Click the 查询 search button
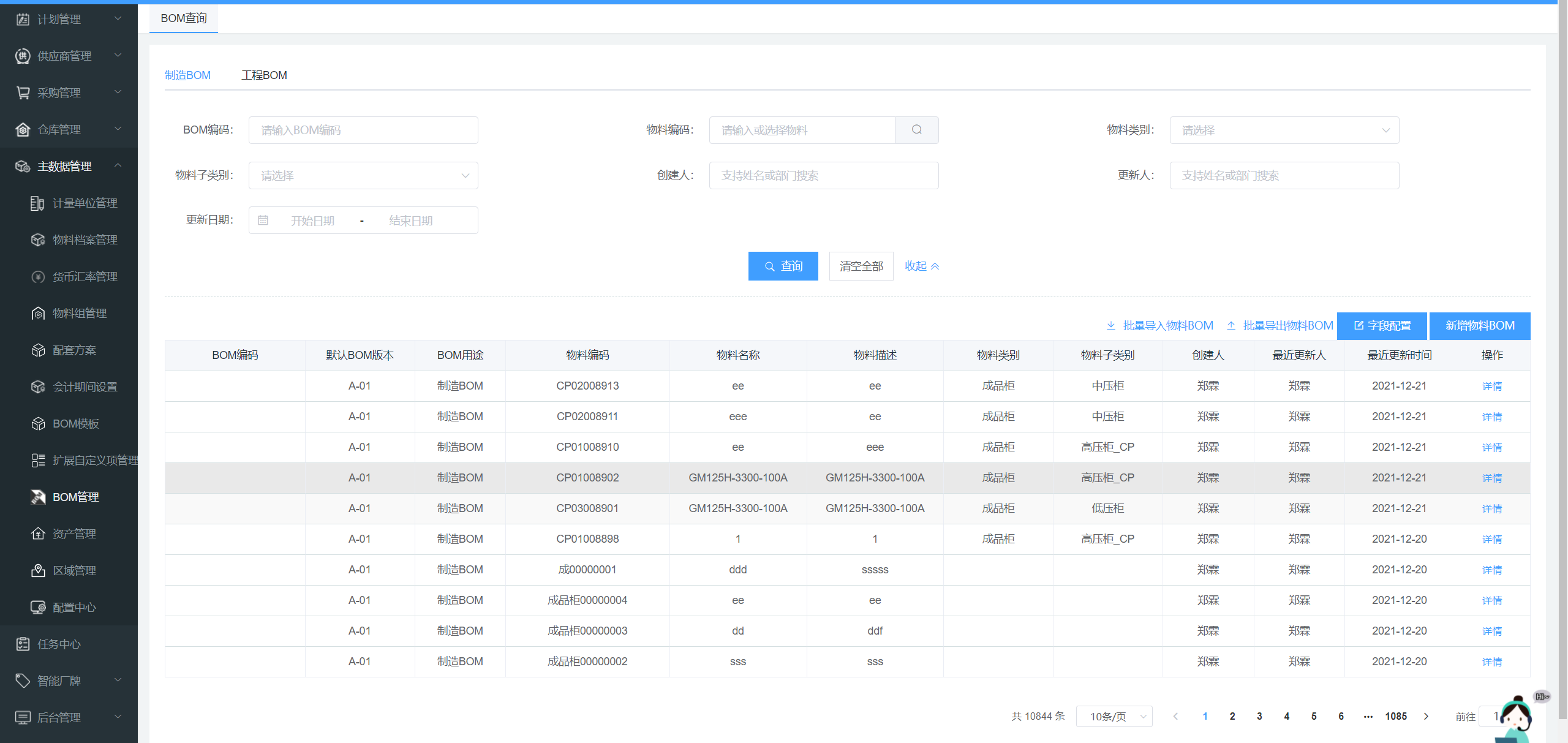The image size is (1568, 743). (x=783, y=266)
